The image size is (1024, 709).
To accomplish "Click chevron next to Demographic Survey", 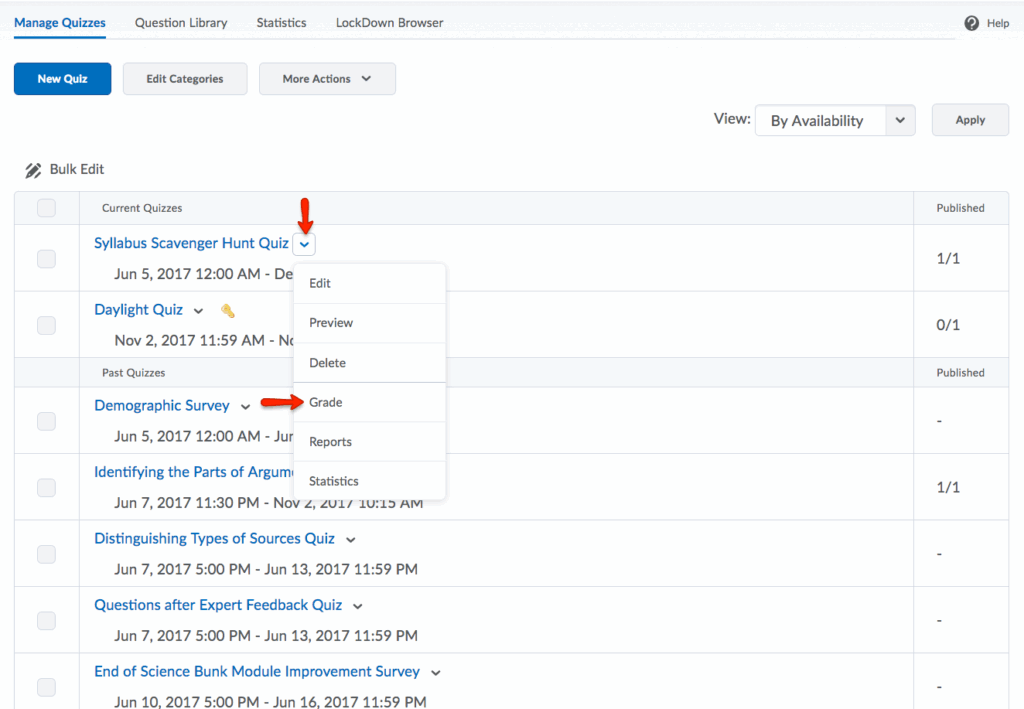I will pyautogui.click(x=245, y=407).
